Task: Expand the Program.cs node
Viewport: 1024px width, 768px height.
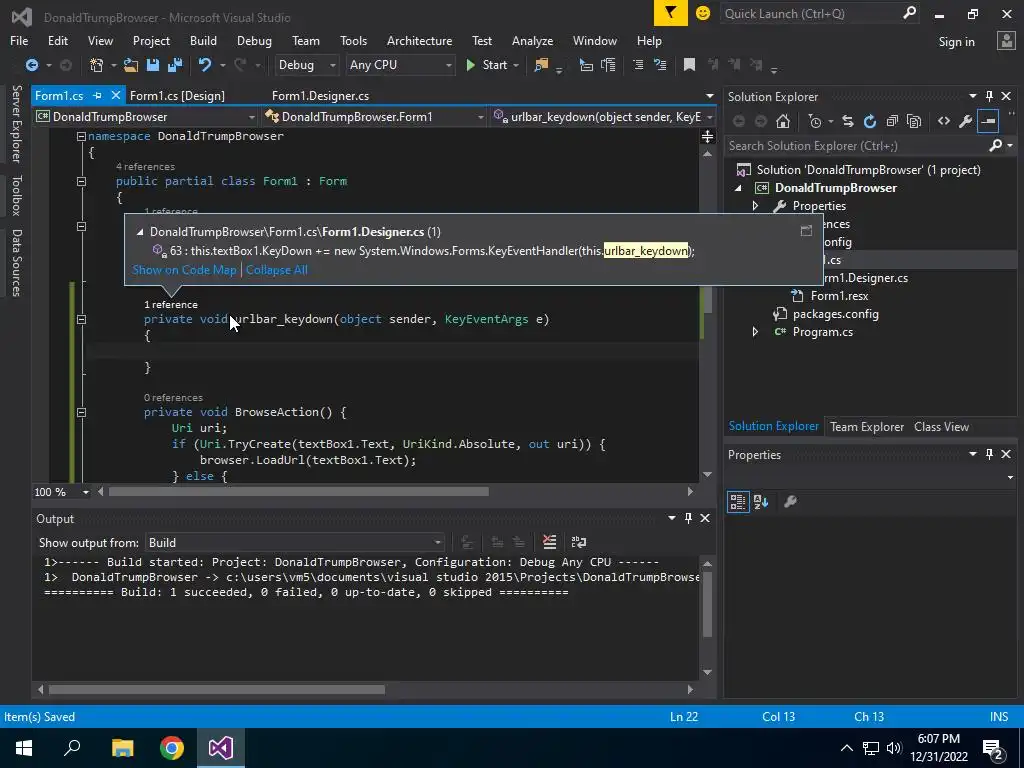Action: pyautogui.click(x=756, y=332)
